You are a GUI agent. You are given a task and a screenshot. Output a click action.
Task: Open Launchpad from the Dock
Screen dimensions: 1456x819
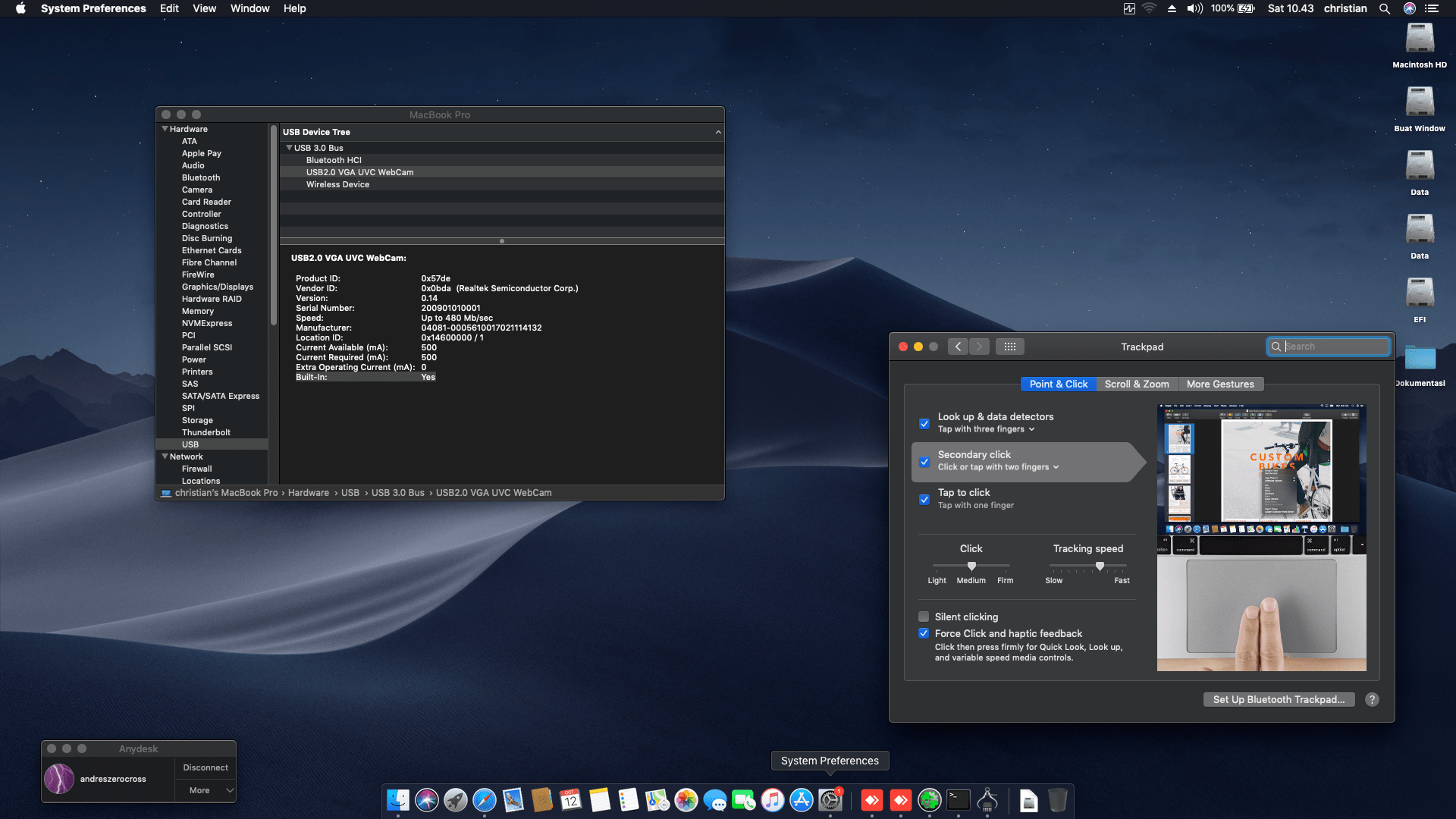pos(455,800)
